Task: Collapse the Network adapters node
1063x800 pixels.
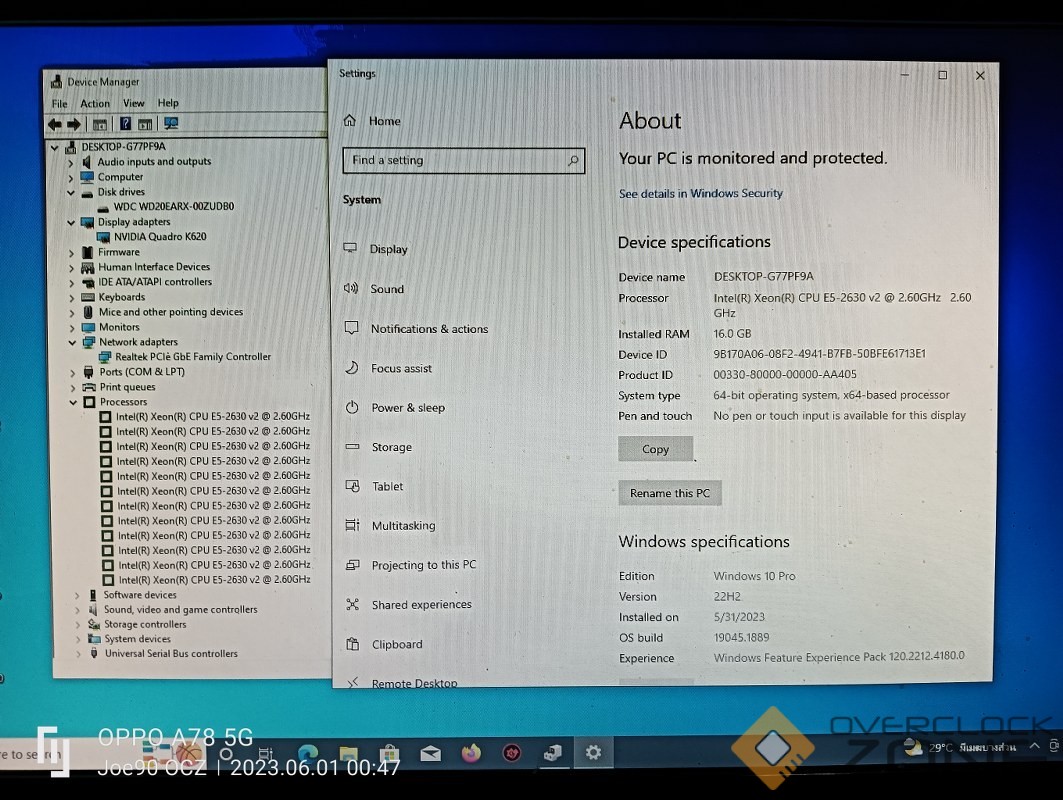Action: click(73, 342)
